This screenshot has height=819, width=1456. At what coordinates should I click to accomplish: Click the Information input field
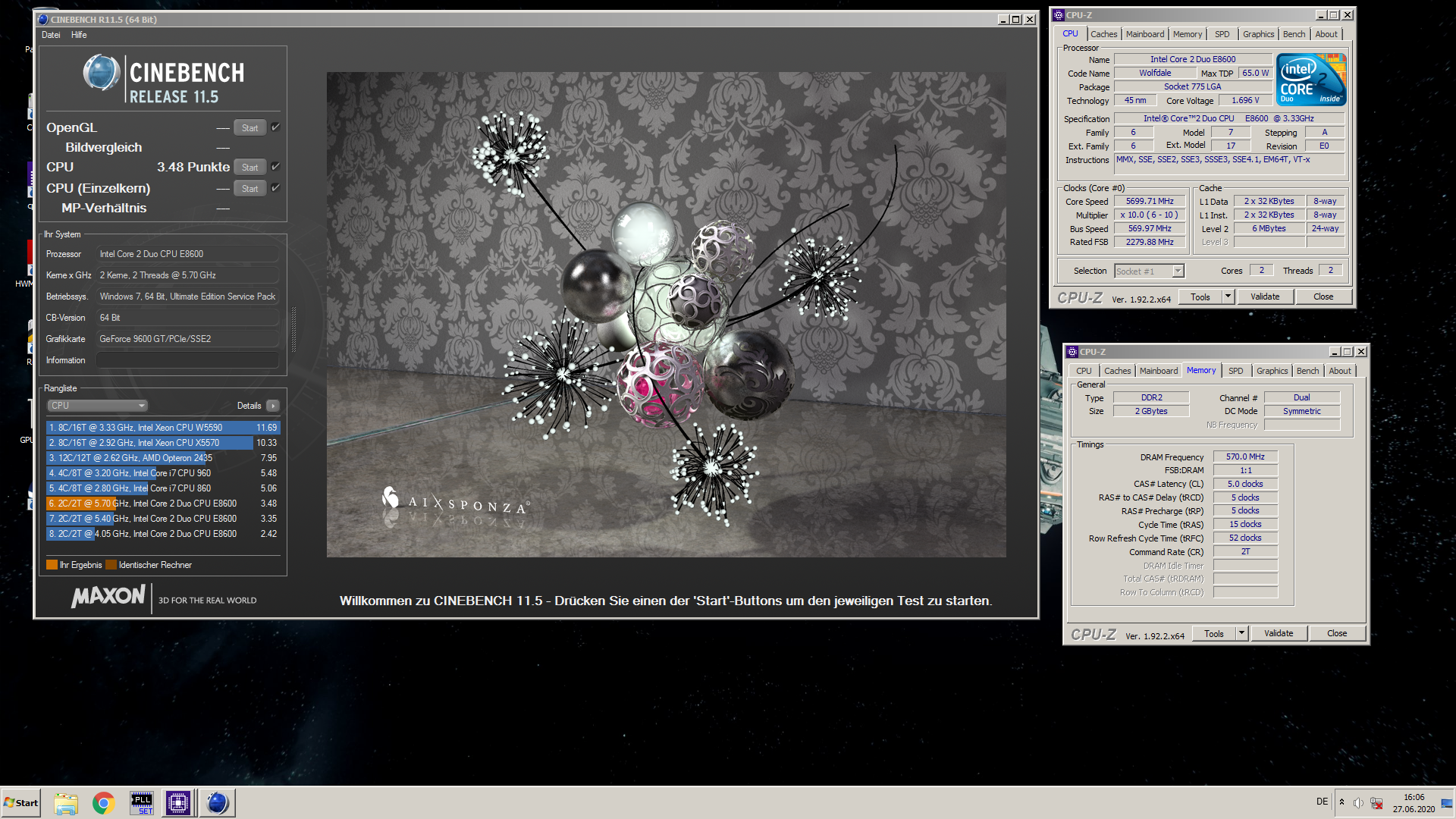click(x=187, y=360)
